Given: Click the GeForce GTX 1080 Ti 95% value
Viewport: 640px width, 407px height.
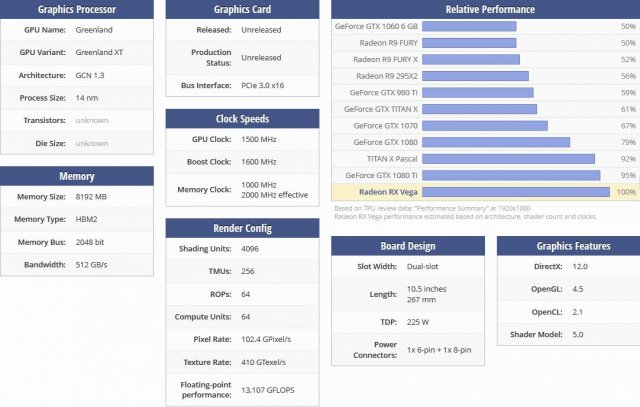Looking at the screenshot, I should tap(628, 175).
